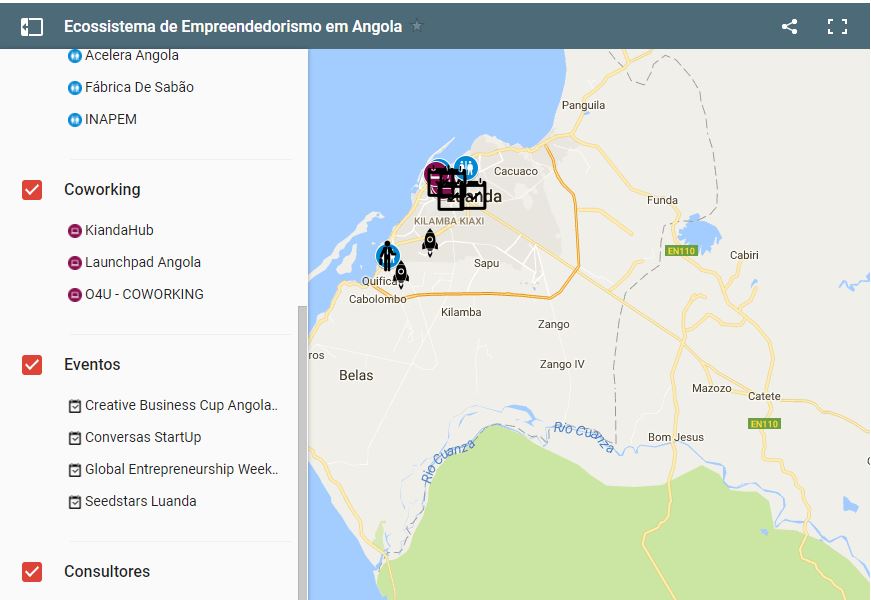Viewport: 871px width, 600px height.
Task: Click the Acelera Angola blue icon
Action: (x=74, y=56)
